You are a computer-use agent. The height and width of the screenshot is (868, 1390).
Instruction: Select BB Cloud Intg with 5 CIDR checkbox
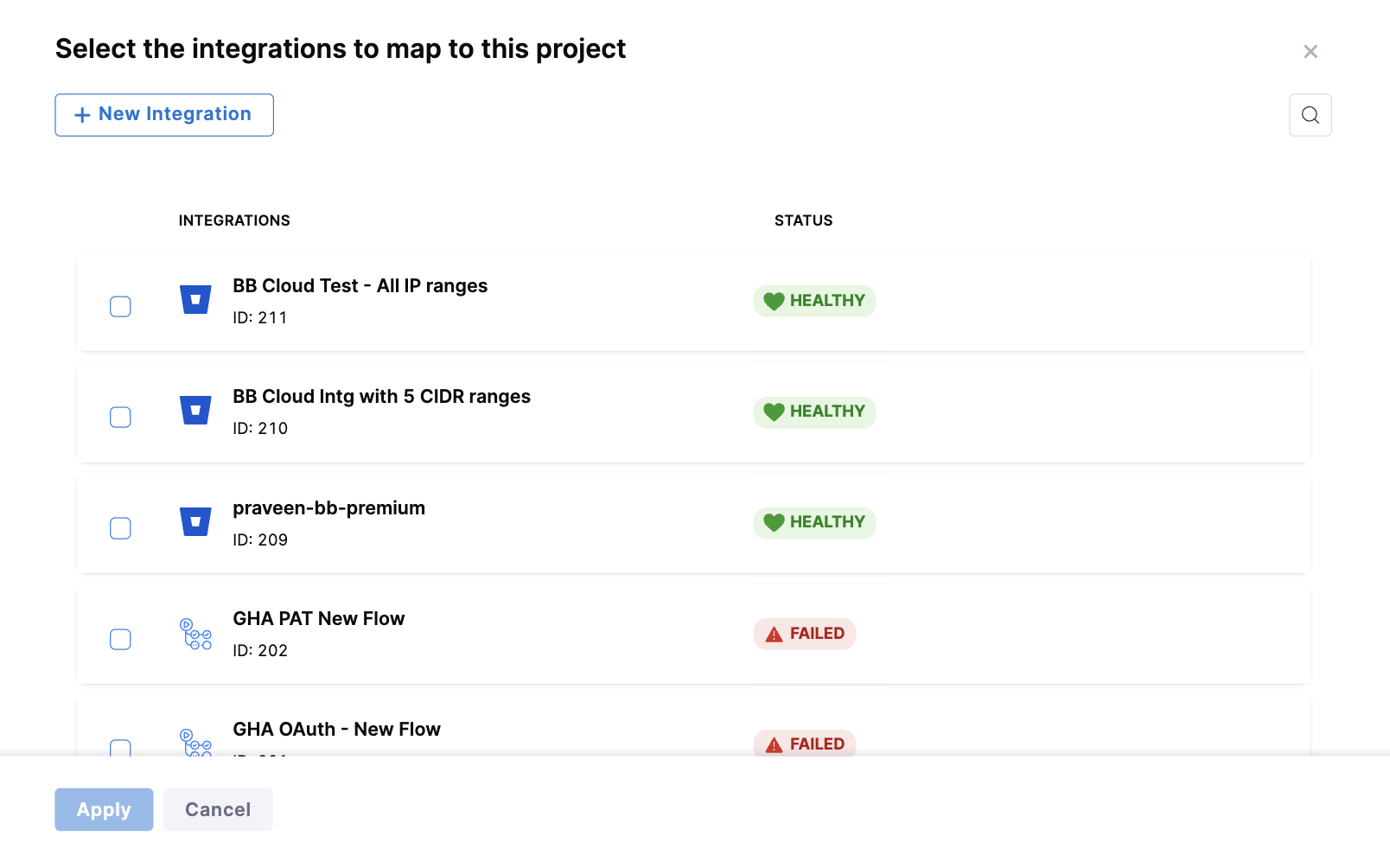pyautogui.click(x=120, y=418)
